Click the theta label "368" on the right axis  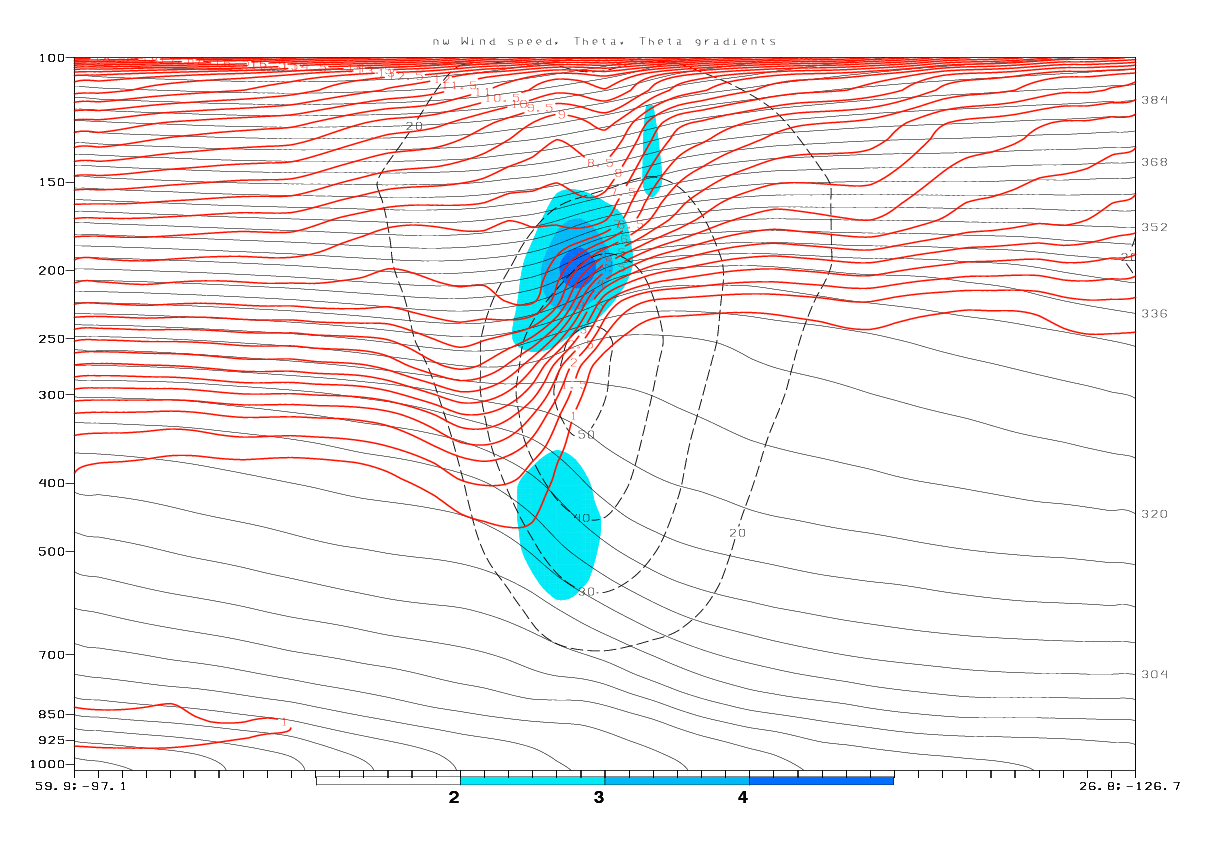coord(1154,162)
